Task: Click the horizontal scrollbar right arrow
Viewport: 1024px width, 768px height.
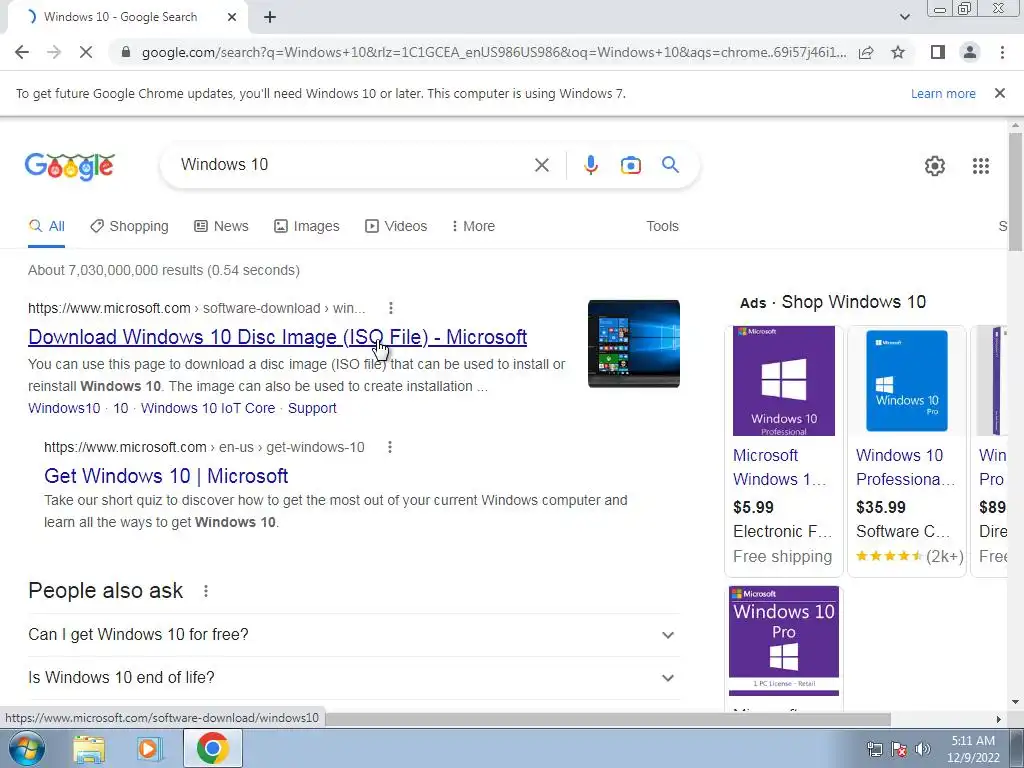Action: tap(999, 719)
